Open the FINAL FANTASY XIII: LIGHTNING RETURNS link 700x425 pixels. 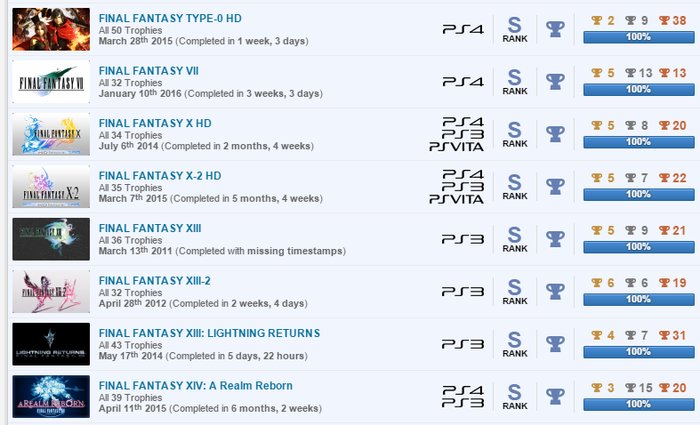[209, 333]
